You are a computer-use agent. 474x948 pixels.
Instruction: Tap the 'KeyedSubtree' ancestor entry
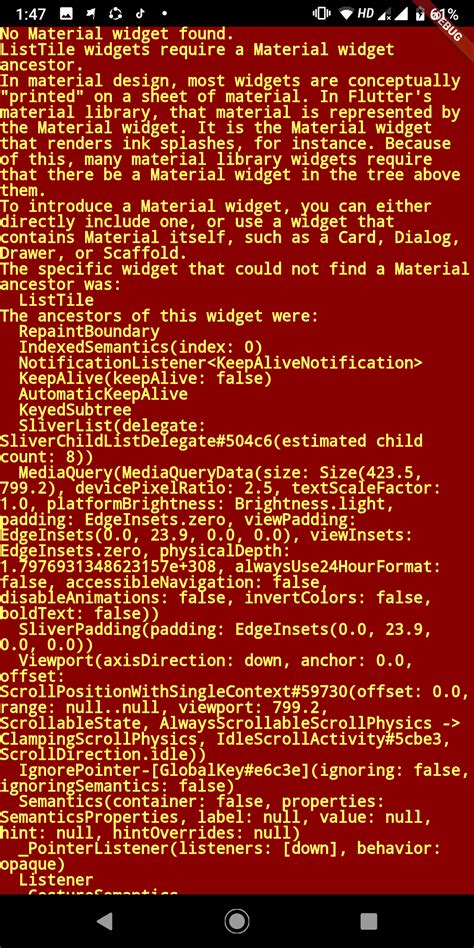click(x=75, y=410)
